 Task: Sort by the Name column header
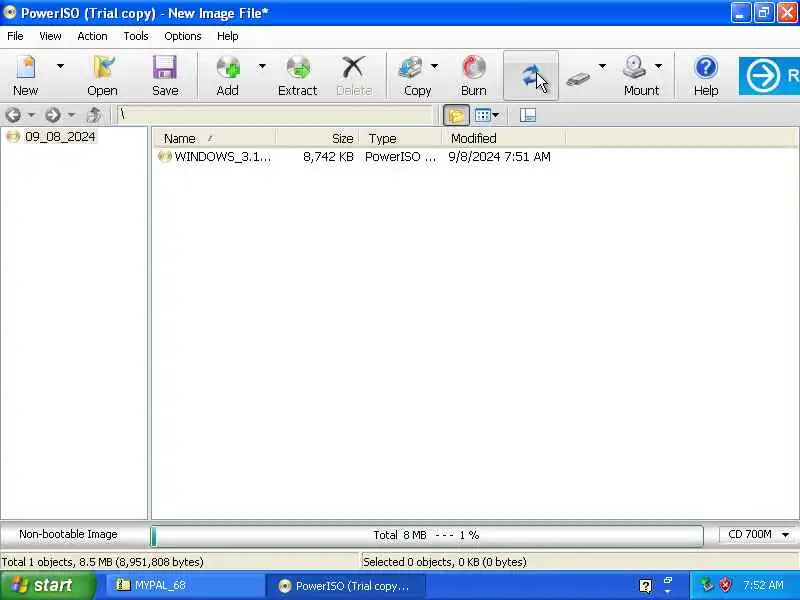point(214,138)
